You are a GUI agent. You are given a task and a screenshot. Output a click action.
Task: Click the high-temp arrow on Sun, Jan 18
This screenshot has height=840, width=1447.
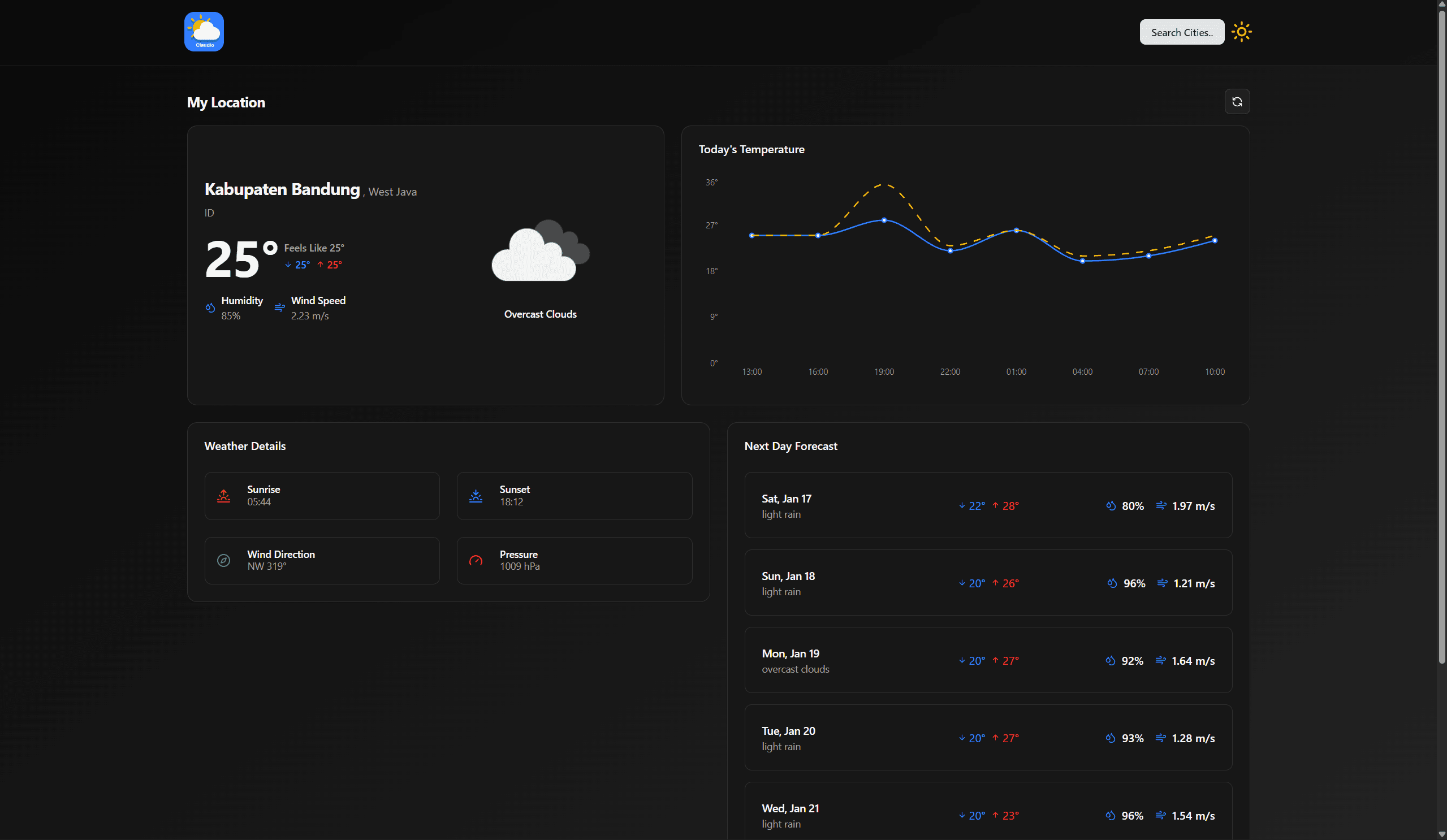coord(996,583)
